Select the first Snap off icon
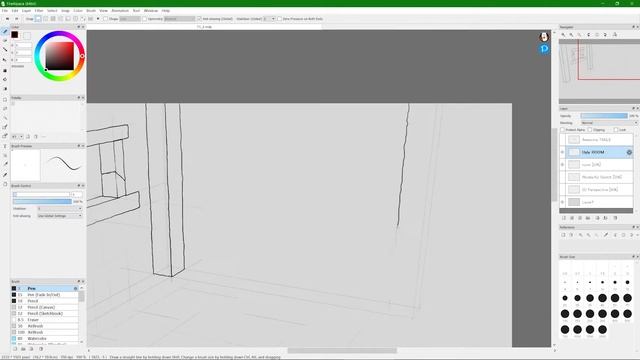 38,19
